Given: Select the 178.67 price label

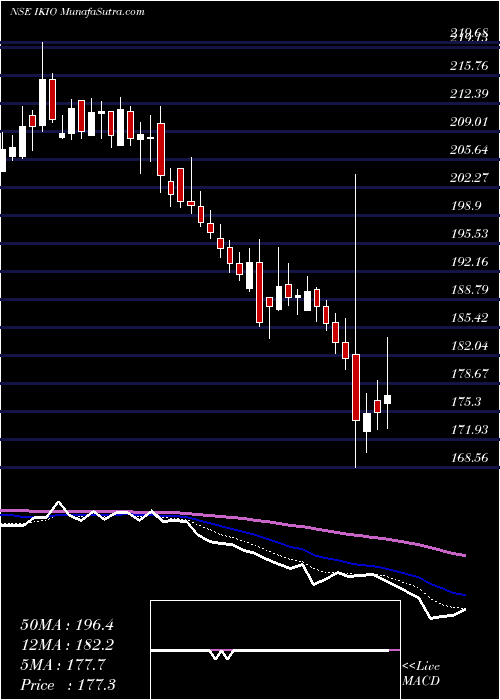Looking at the screenshot, I should point(468,374).
